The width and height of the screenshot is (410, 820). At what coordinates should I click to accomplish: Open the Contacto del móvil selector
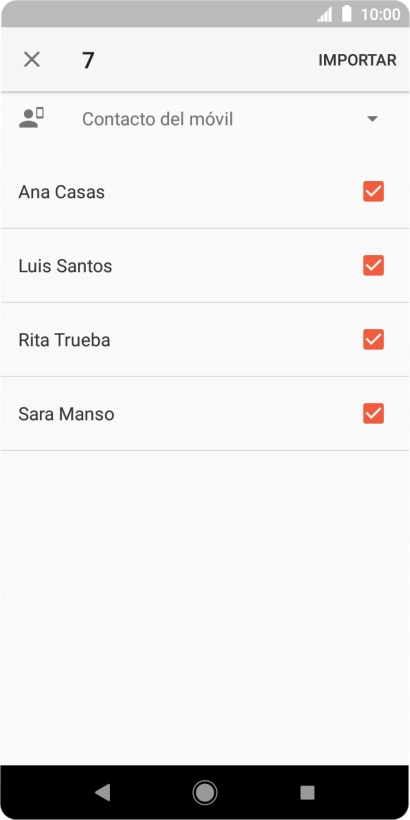(x=205, y=119)
